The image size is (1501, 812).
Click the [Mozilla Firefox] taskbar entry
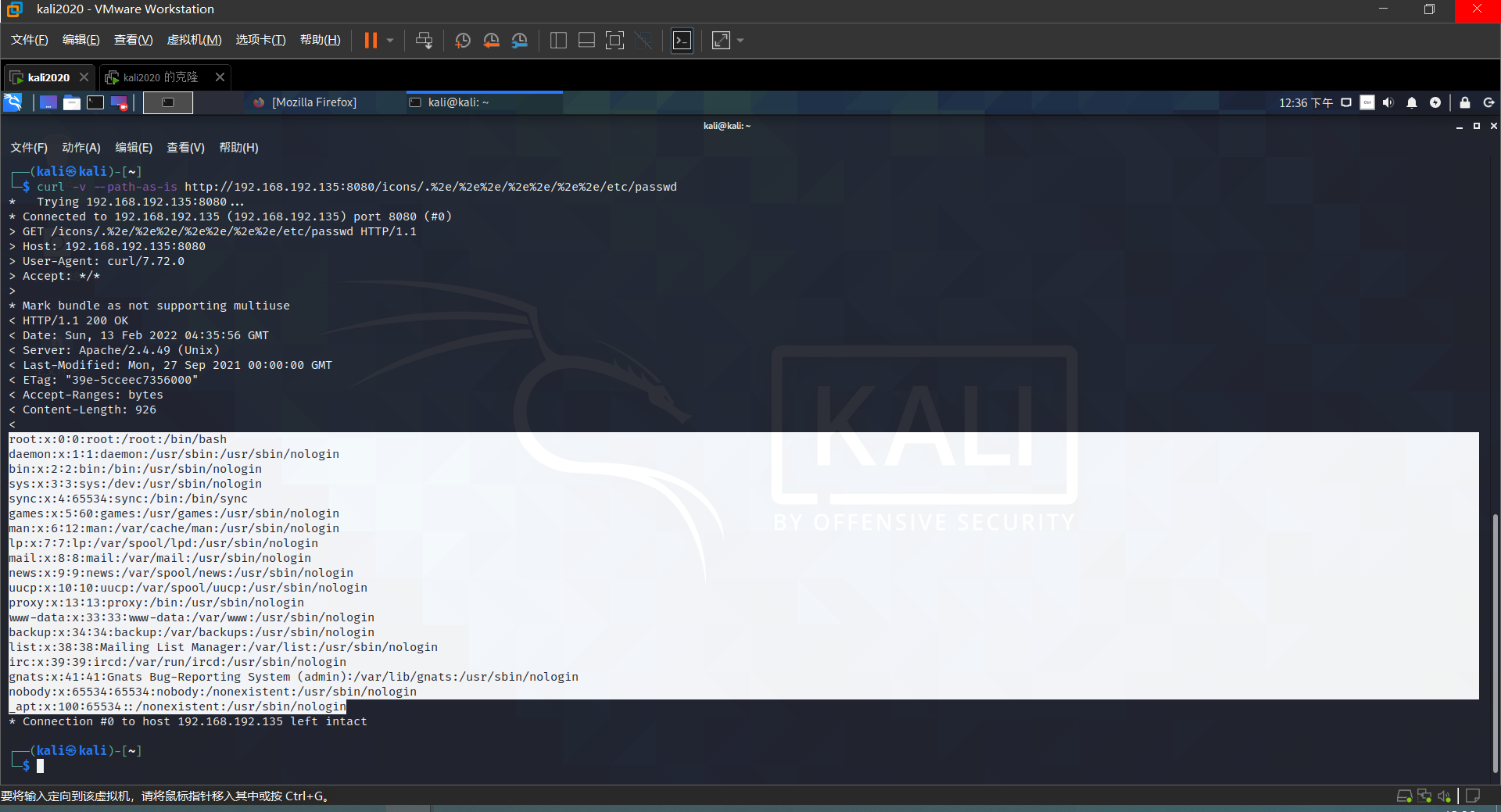(x=313, y=102)
